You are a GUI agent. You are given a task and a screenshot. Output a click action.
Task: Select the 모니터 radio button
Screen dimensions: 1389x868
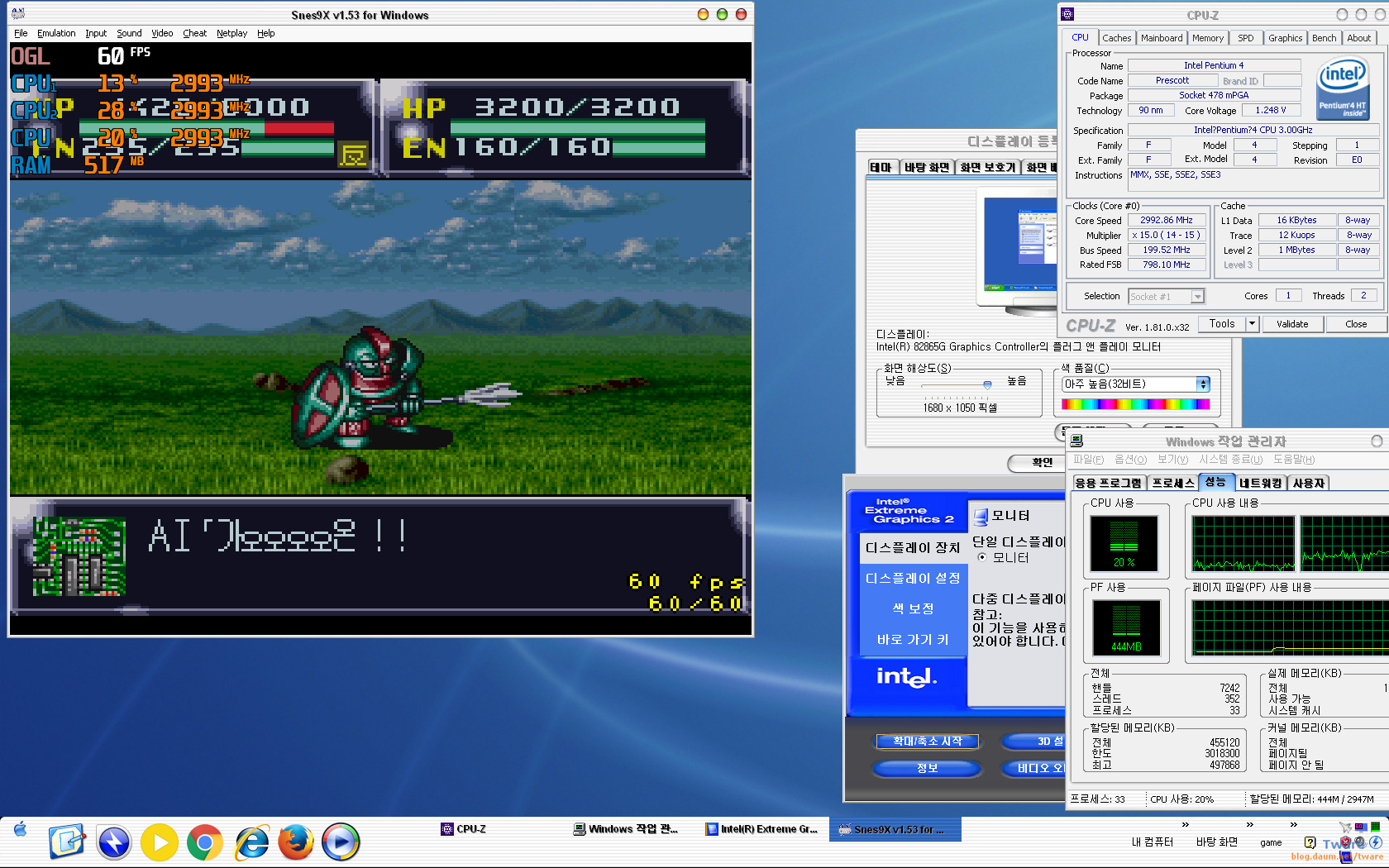(982, 558)
